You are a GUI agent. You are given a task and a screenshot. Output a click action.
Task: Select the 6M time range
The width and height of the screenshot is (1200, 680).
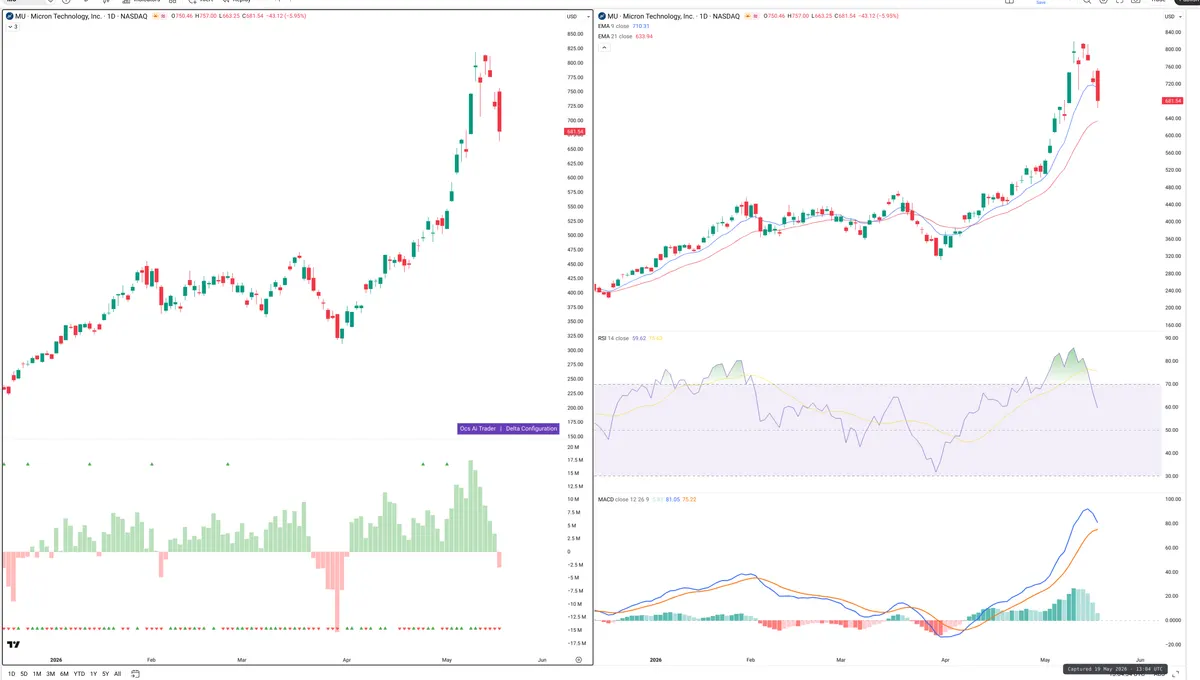64,674
